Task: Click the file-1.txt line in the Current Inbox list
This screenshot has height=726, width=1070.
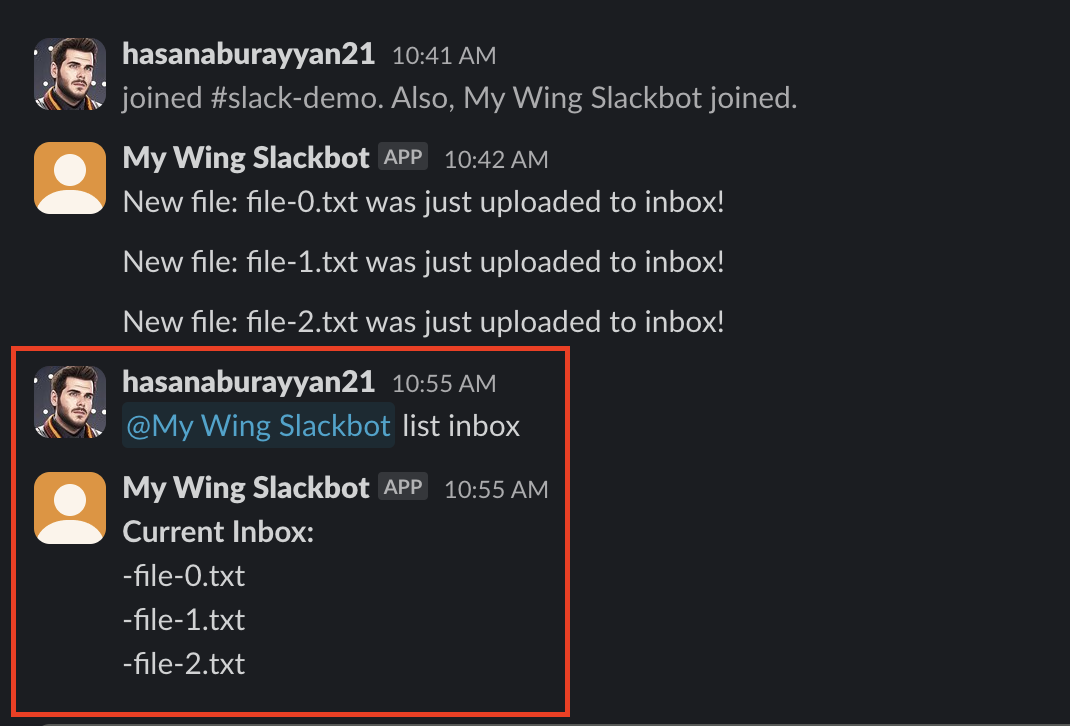Action: [183, 619]
